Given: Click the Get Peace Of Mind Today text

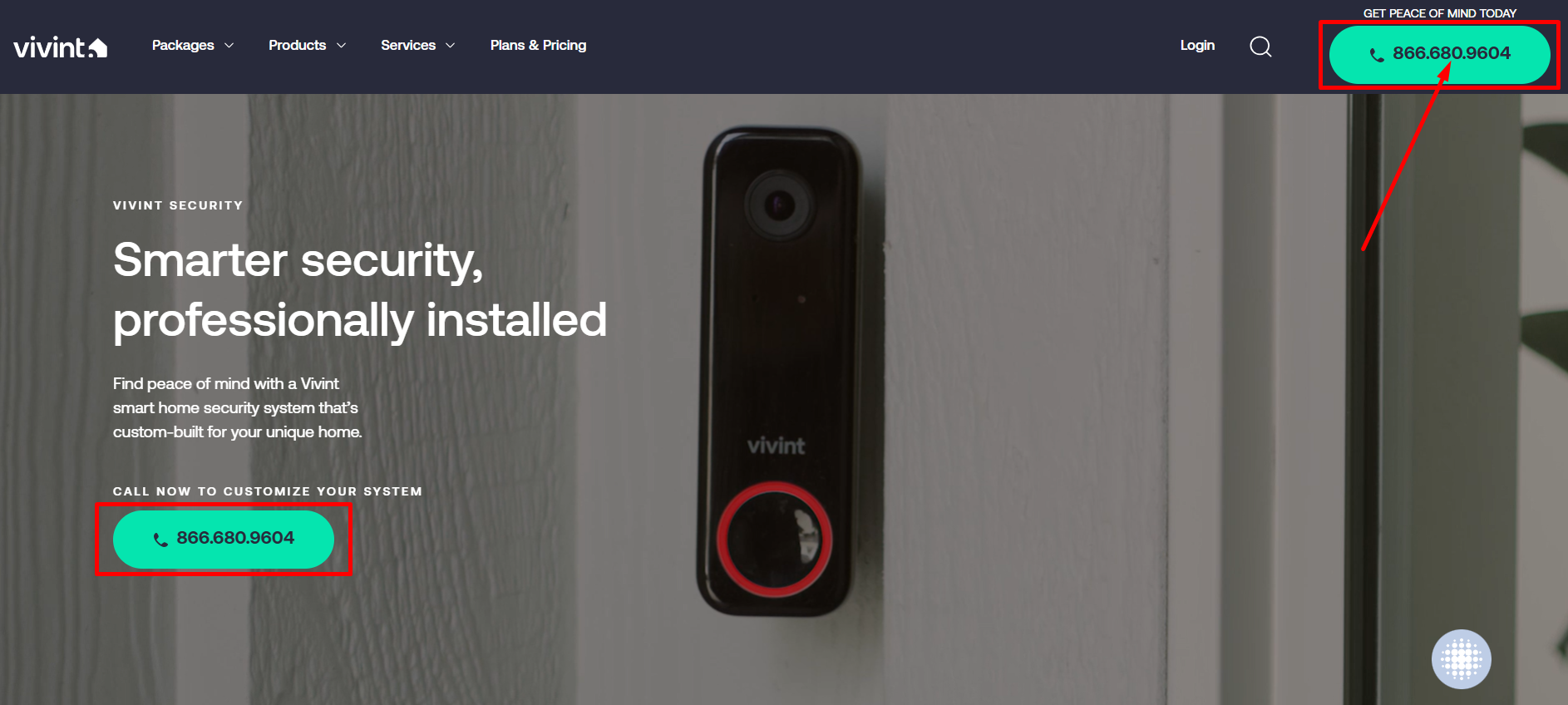Looking at the screenshot, I should click(1439, 13).
